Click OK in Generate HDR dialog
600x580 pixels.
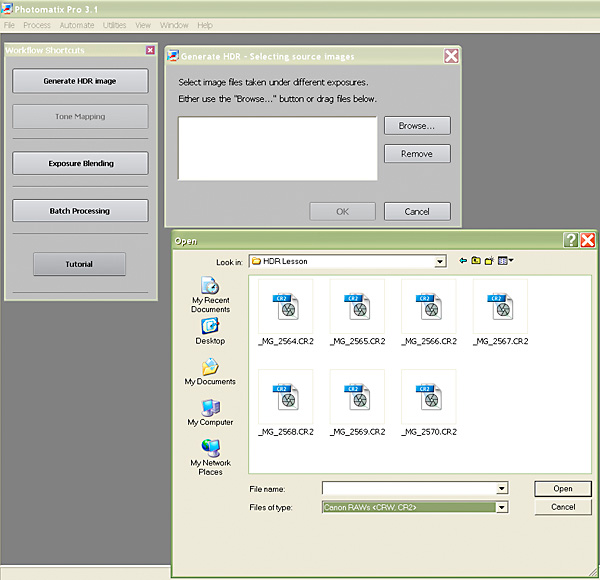coord(342,212)
